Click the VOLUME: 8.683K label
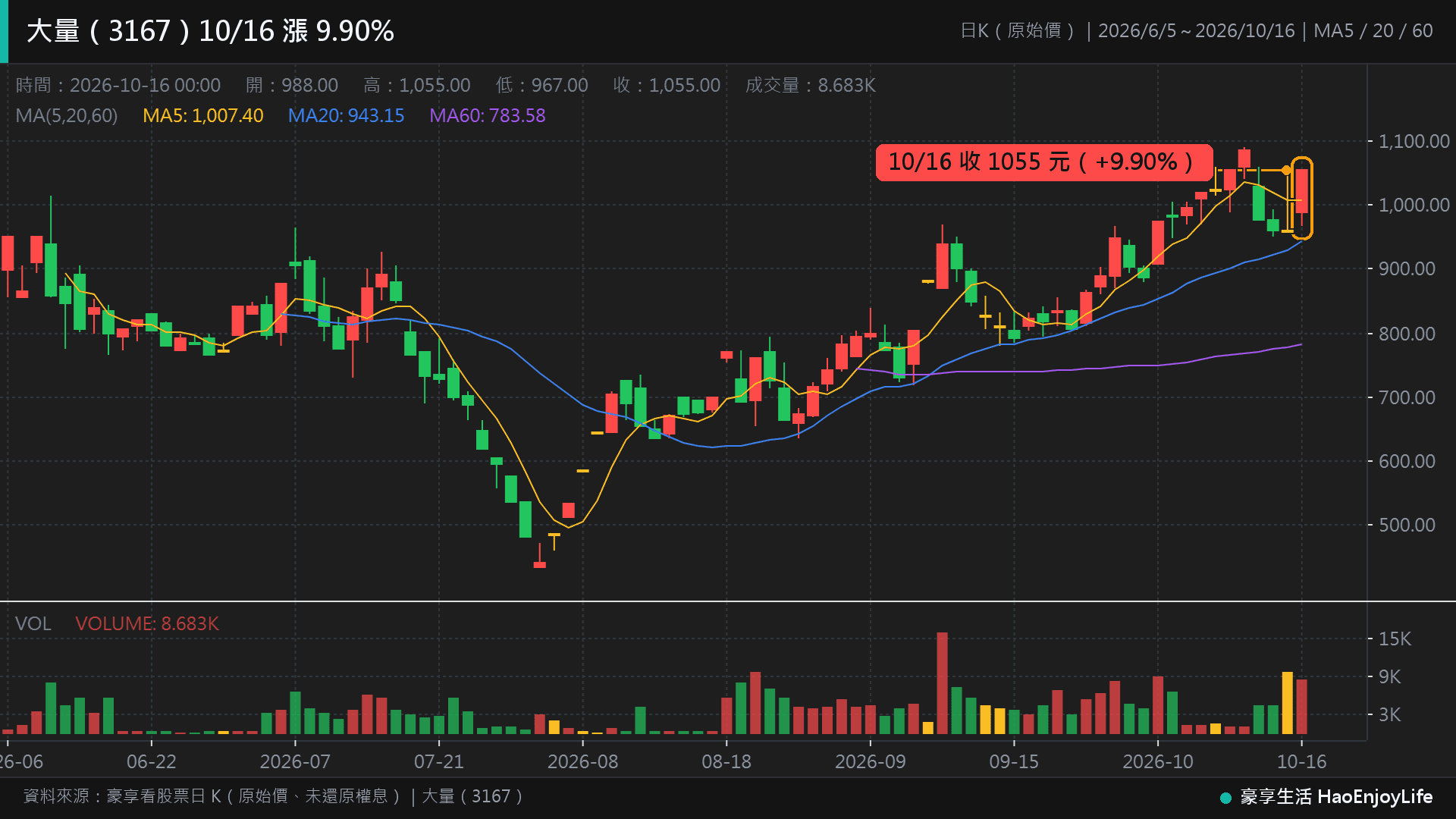This screenshot has height=819, width=1456. point(147,623)
